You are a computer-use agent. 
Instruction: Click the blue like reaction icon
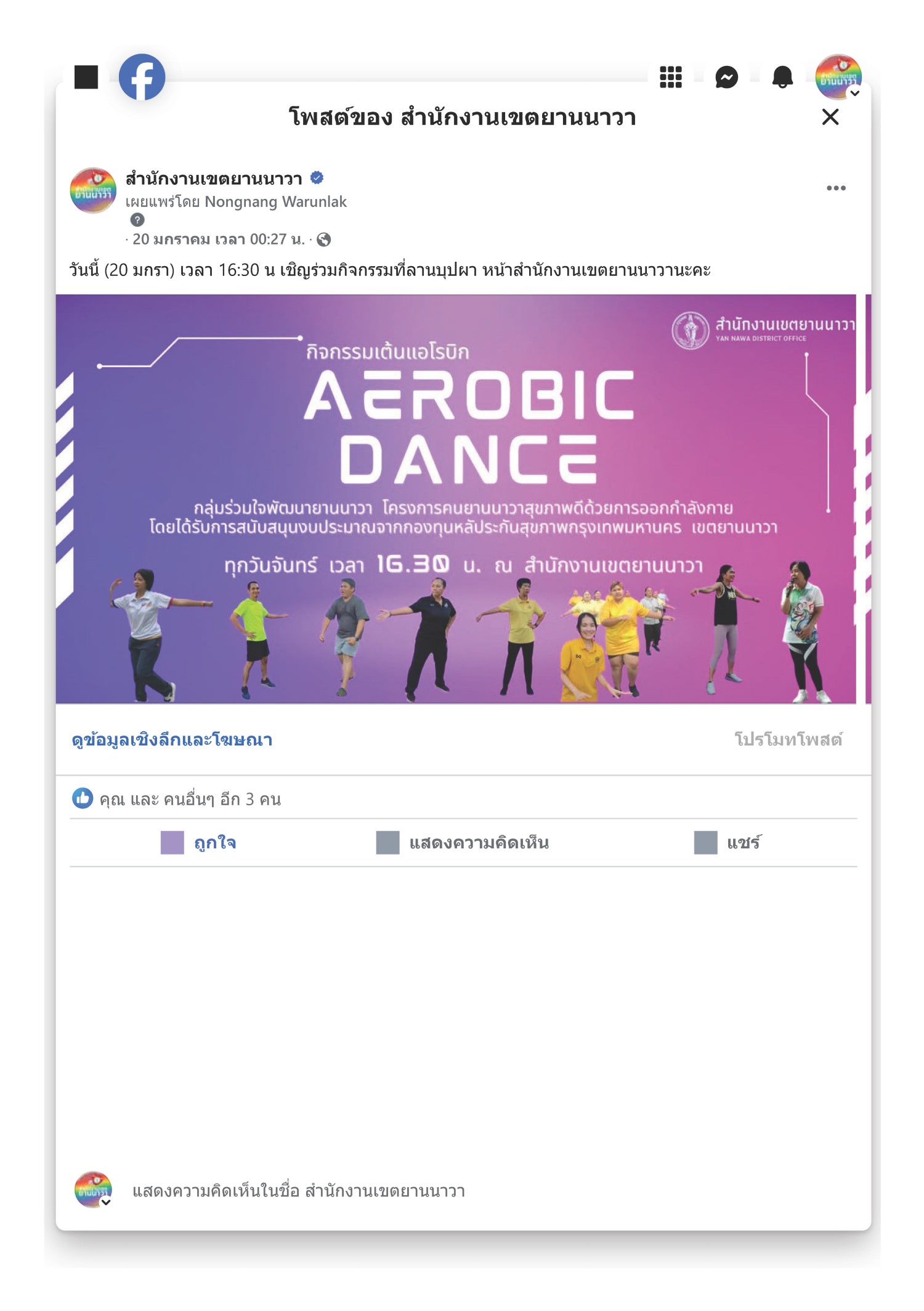tap(83, 798)
